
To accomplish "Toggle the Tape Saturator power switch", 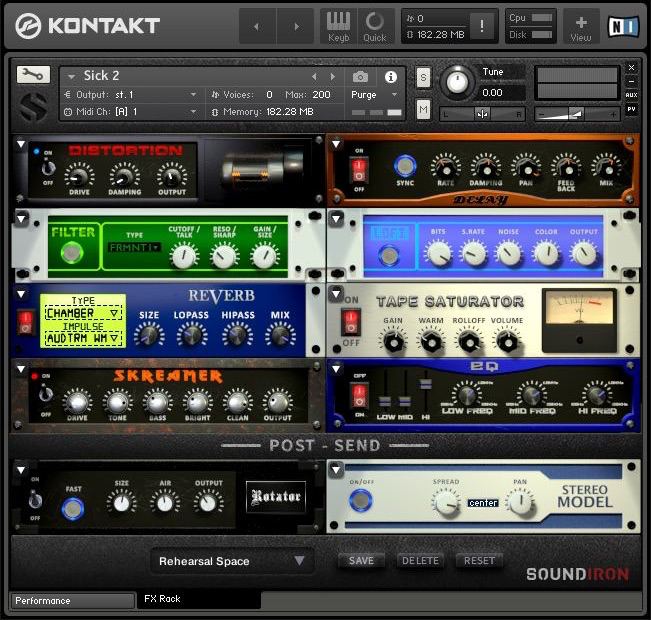I will 351,321.
